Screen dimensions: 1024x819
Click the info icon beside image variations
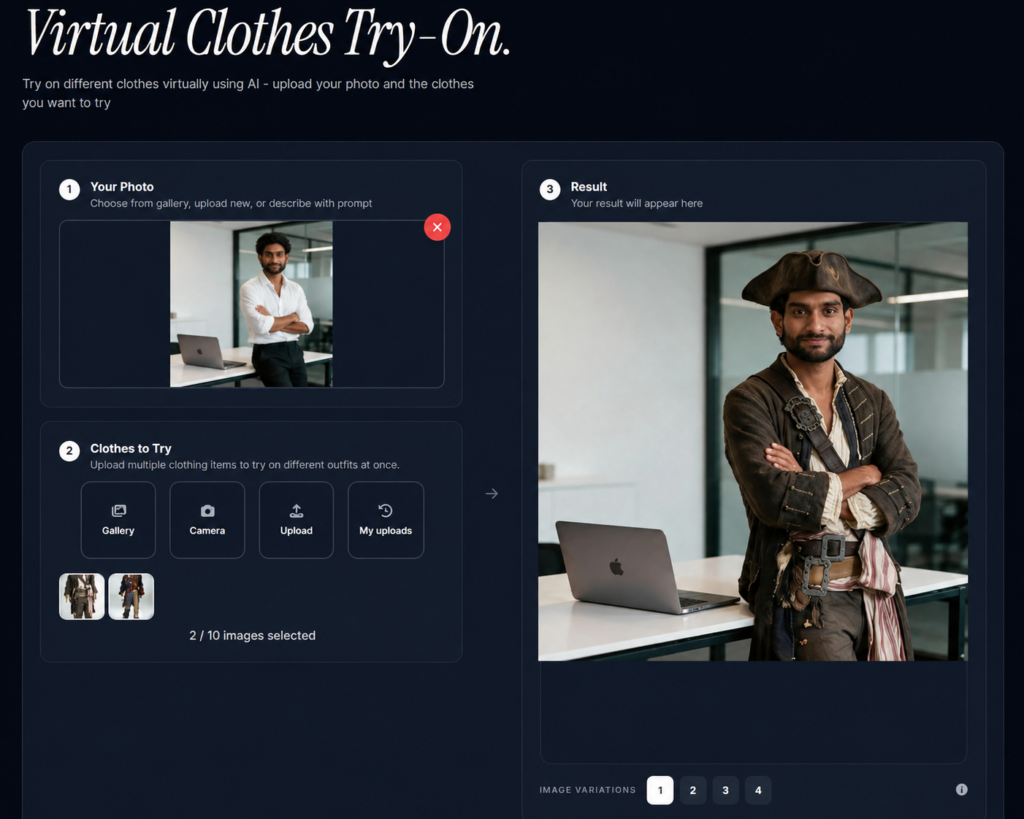[961, 790]
